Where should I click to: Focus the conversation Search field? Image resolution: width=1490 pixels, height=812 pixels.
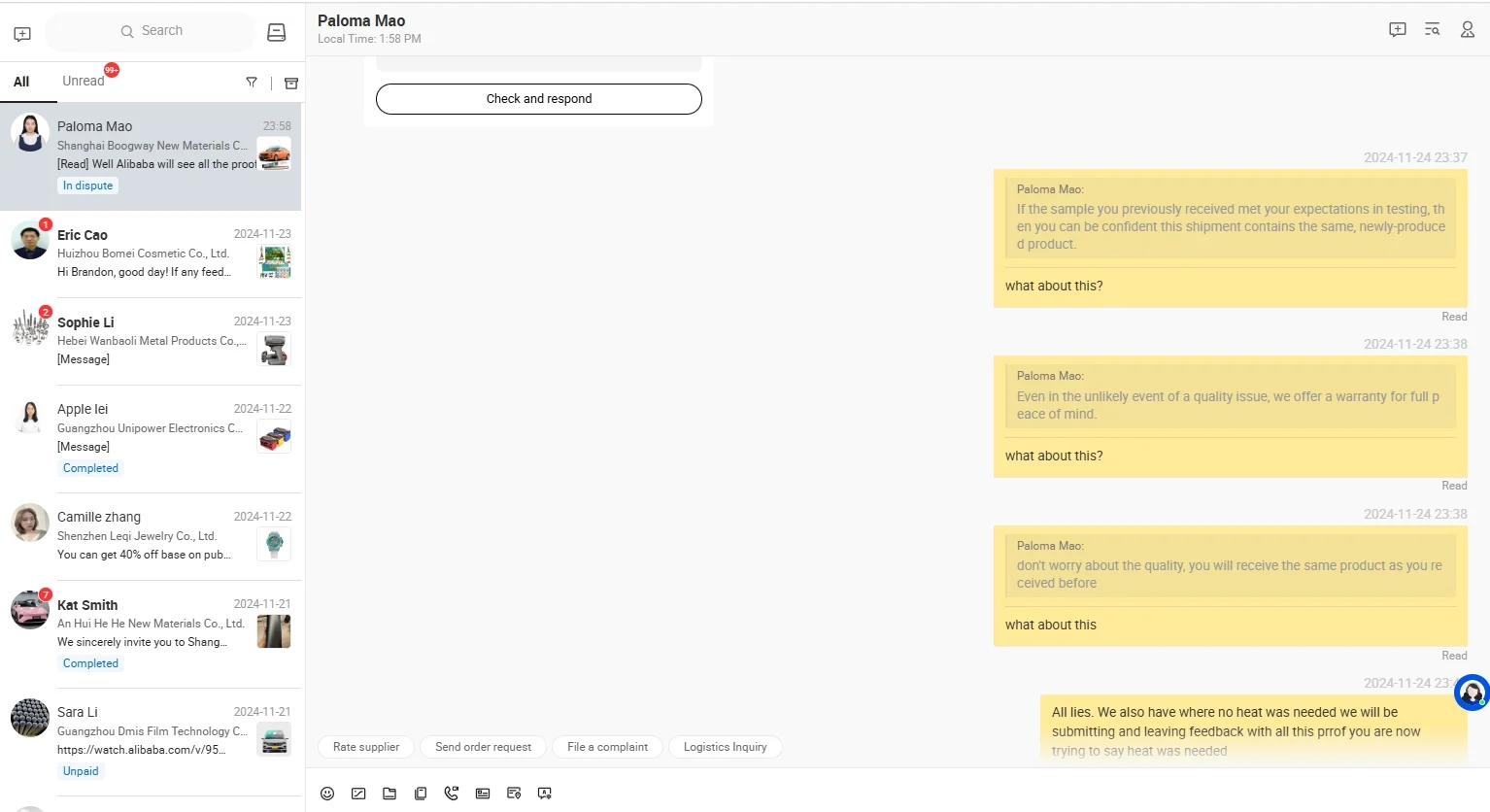point(151,32)
